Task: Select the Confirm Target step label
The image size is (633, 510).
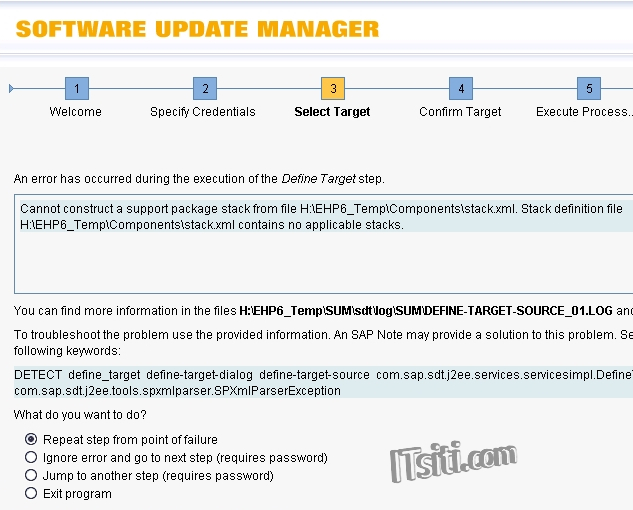Action: pos(460,112)
